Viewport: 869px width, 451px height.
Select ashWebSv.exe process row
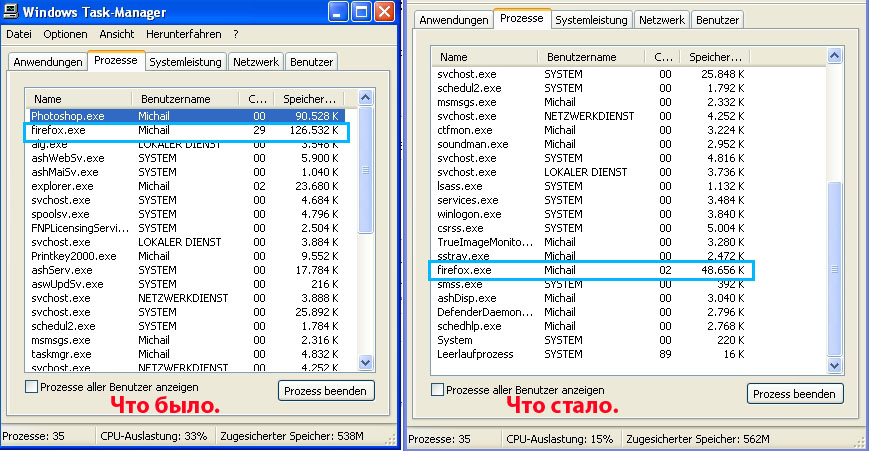[x=186, y=158]
